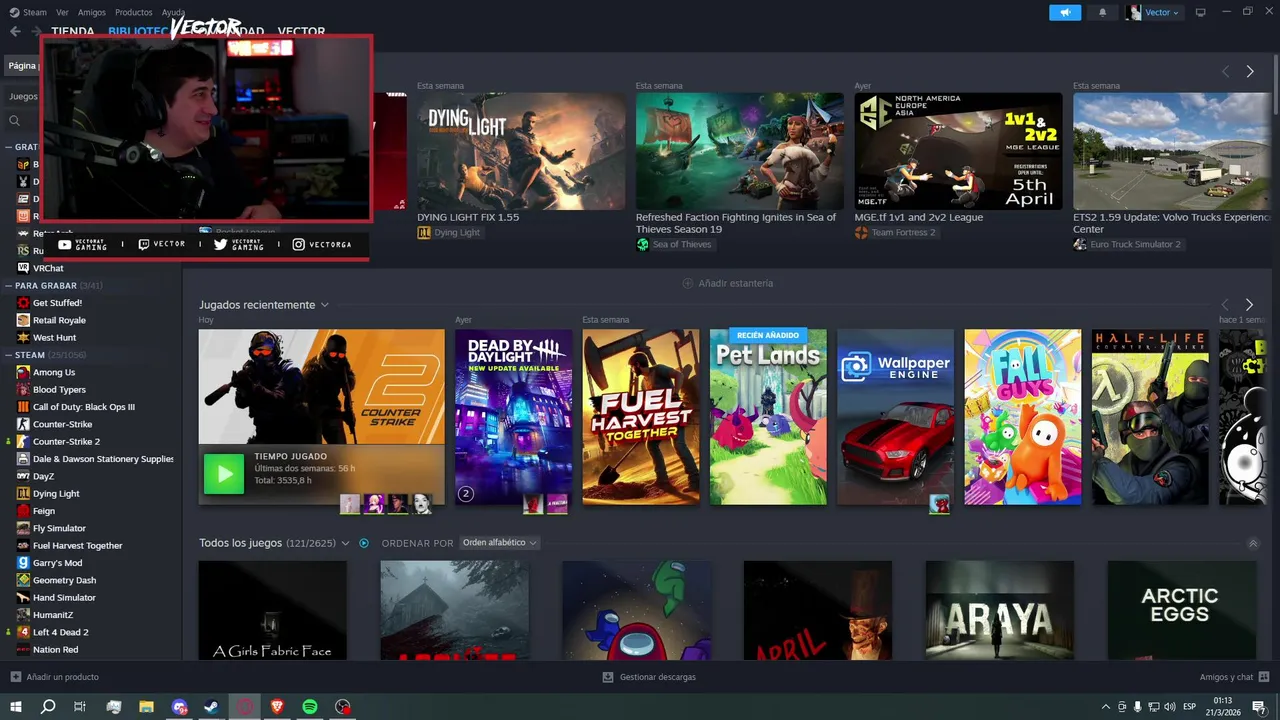This screenshot has height=720, width=1280.
Task: Expand the Jugados recientemente shelf dropdown
Action: 324,305
